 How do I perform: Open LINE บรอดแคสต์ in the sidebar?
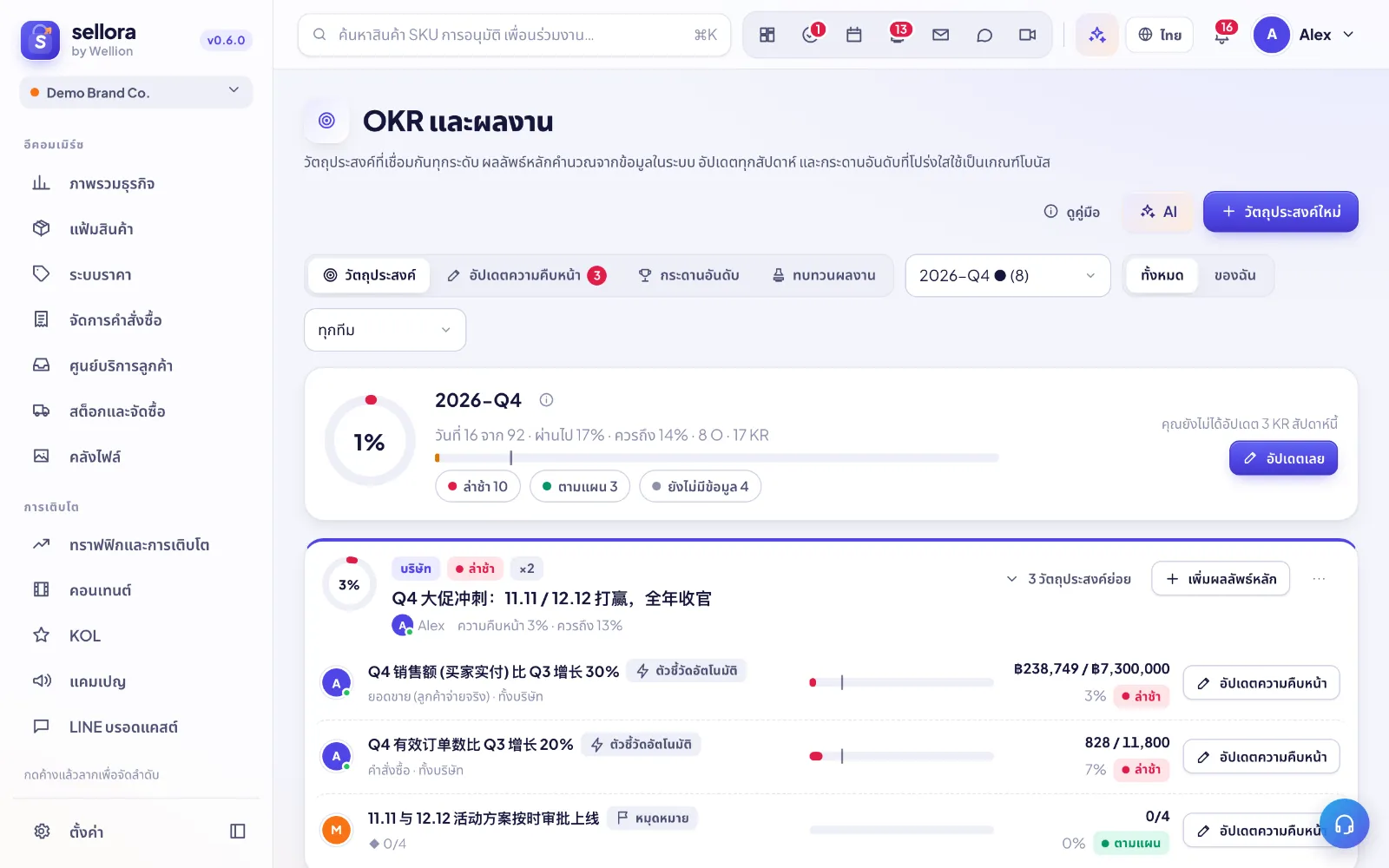click(x=136, y=727)
